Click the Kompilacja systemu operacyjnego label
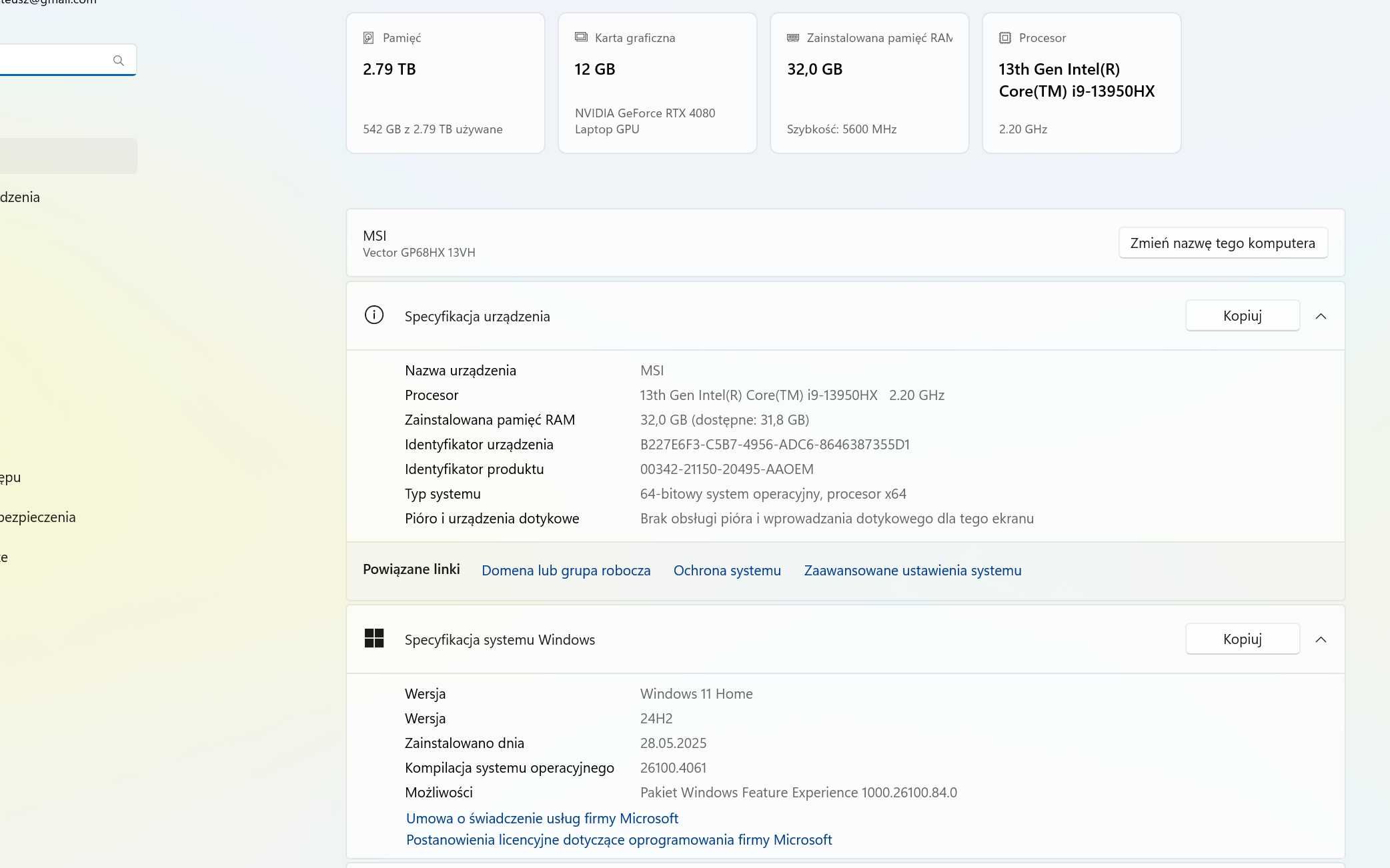The image size is (1390, 868). (510, 768)
